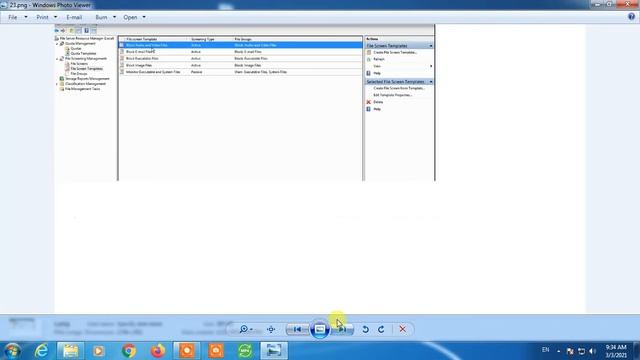Image resolution: width=640 pixels, height=360 pixels.
Task: Click Create File Screen Template action
Action: click(395, 52)
